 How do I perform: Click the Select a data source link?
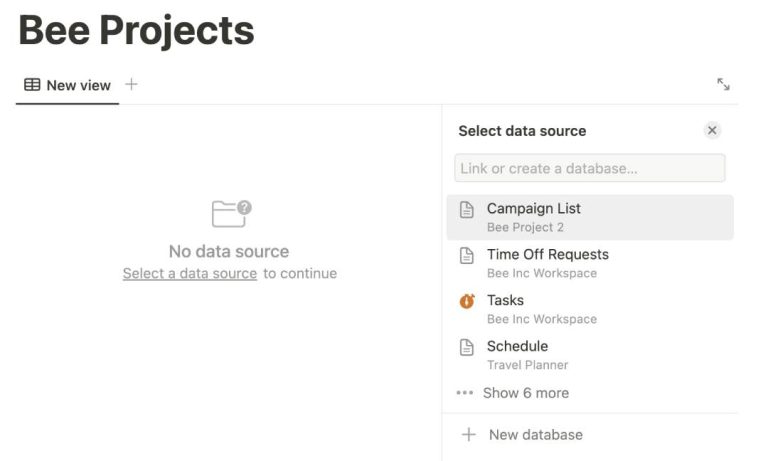(x=190, y=273)
